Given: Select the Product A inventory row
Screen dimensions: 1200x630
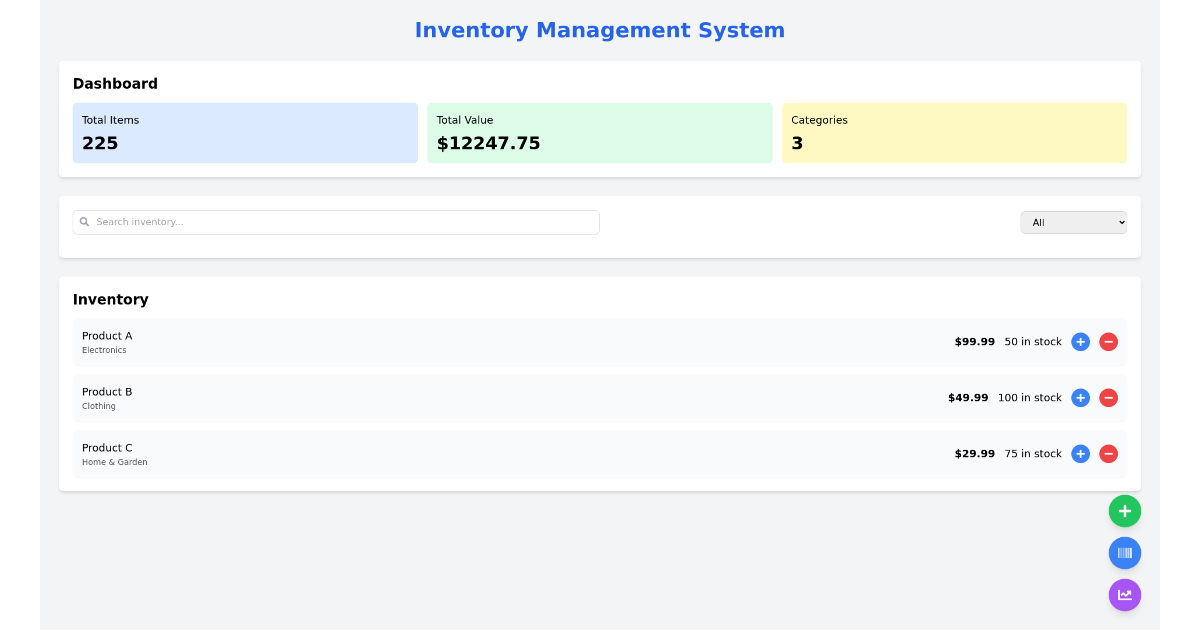Looking at the screenshot, I should point(500,342).
